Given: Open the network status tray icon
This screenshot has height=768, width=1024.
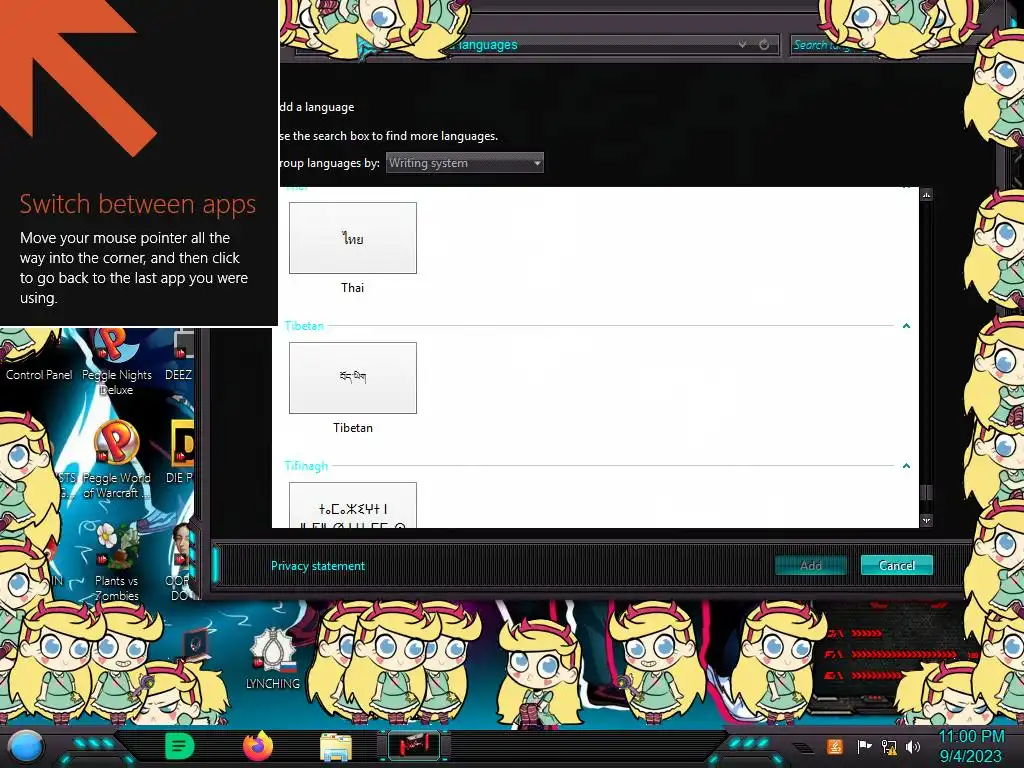Looking at the screenshot, I should pos(889,746).
